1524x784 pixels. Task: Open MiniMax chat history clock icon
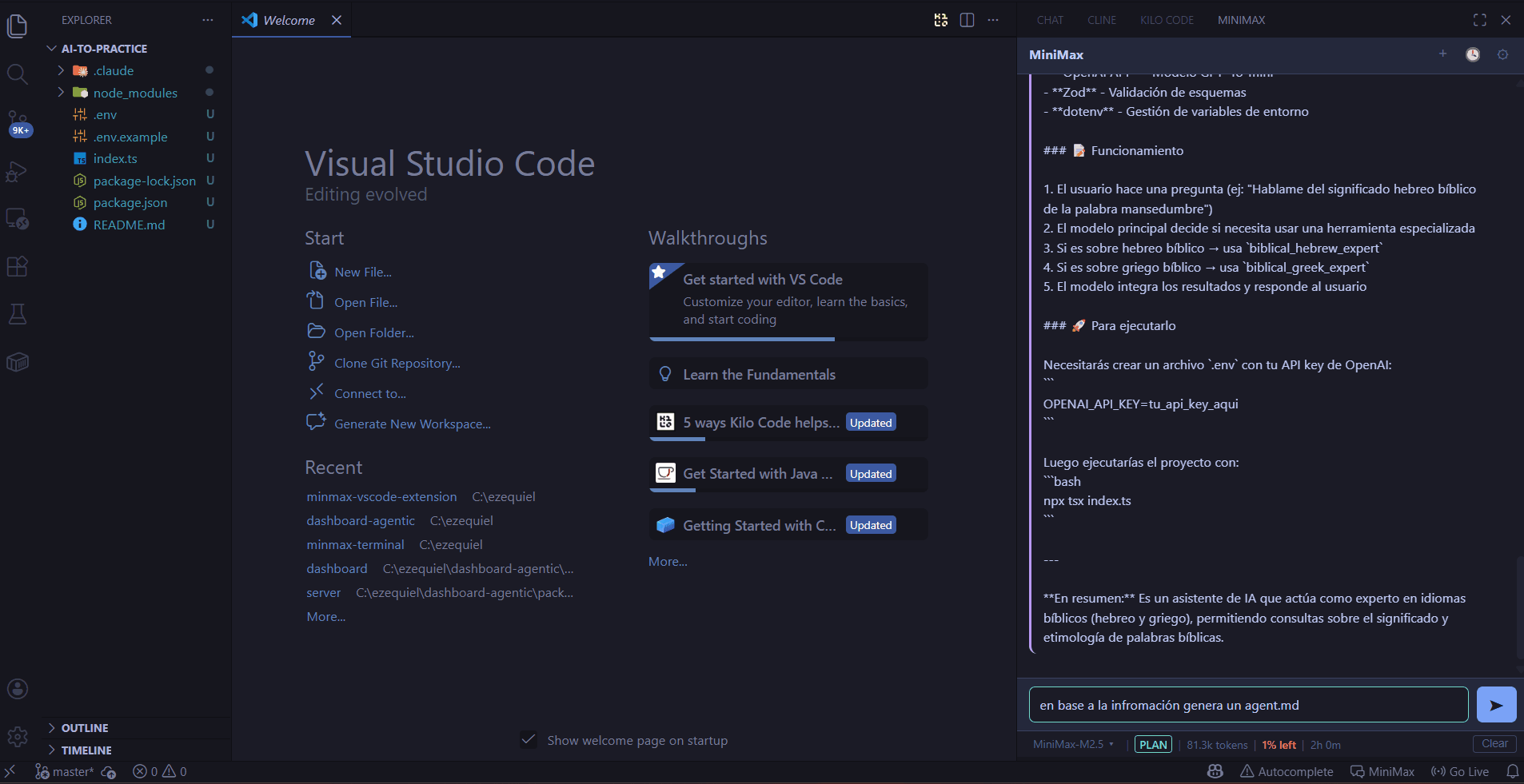pyautogui.click(x=1473, y=54)
